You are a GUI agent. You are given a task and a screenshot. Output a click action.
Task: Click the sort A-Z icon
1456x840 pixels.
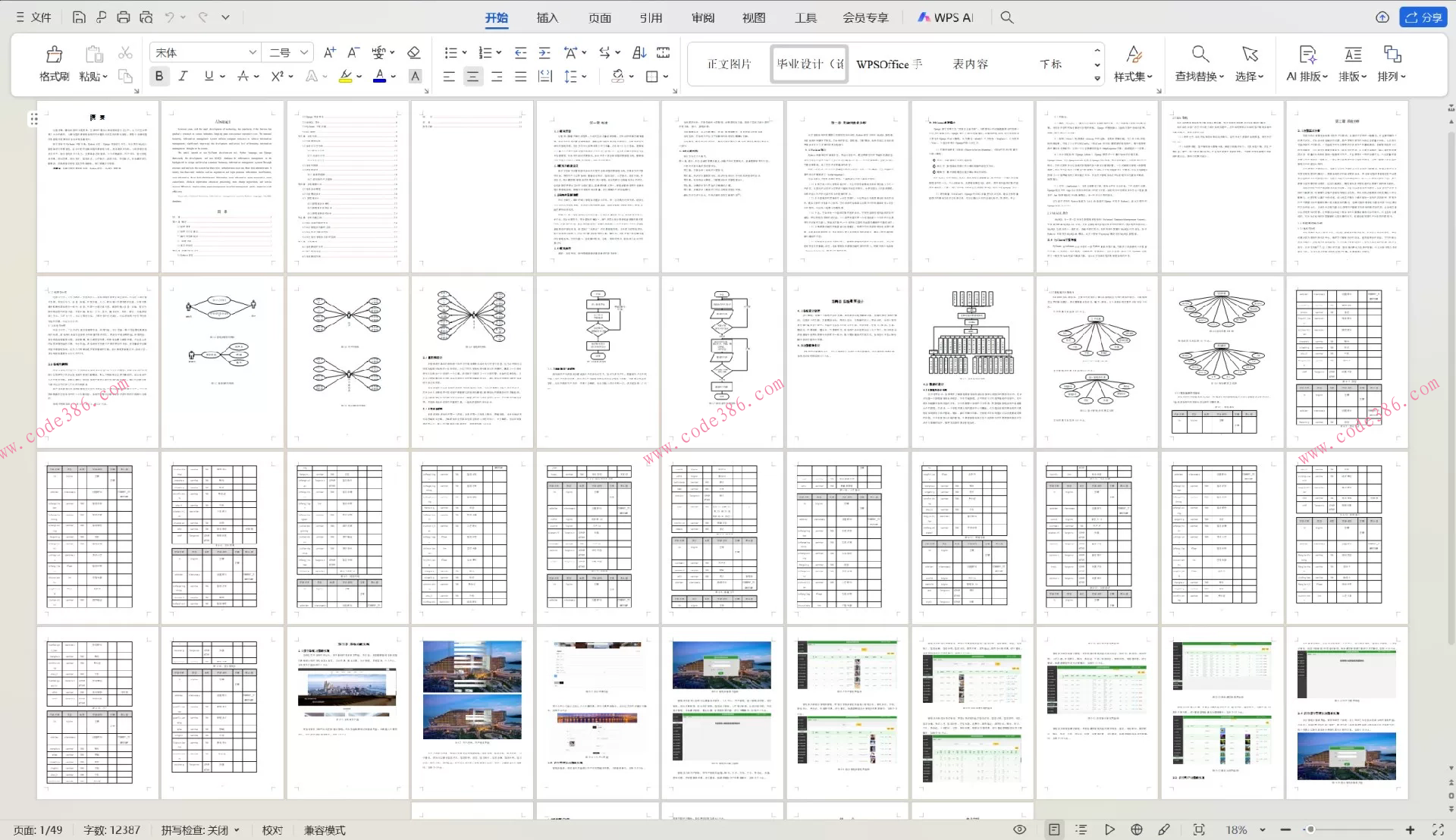tap(639, 52)
